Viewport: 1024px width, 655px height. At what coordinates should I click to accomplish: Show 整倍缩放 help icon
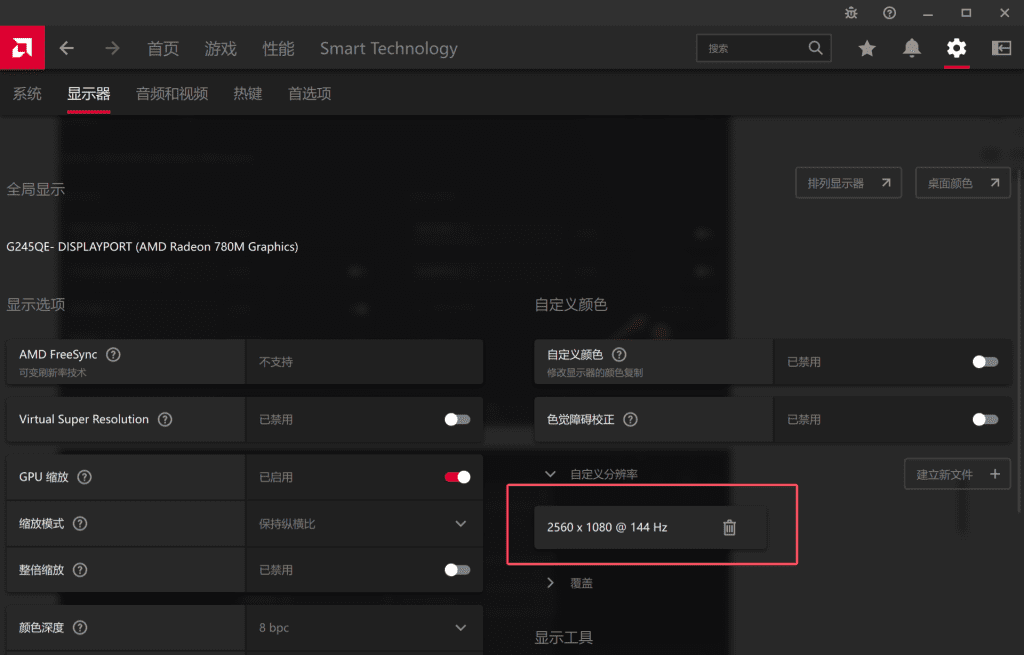click(x=80, y=569)
